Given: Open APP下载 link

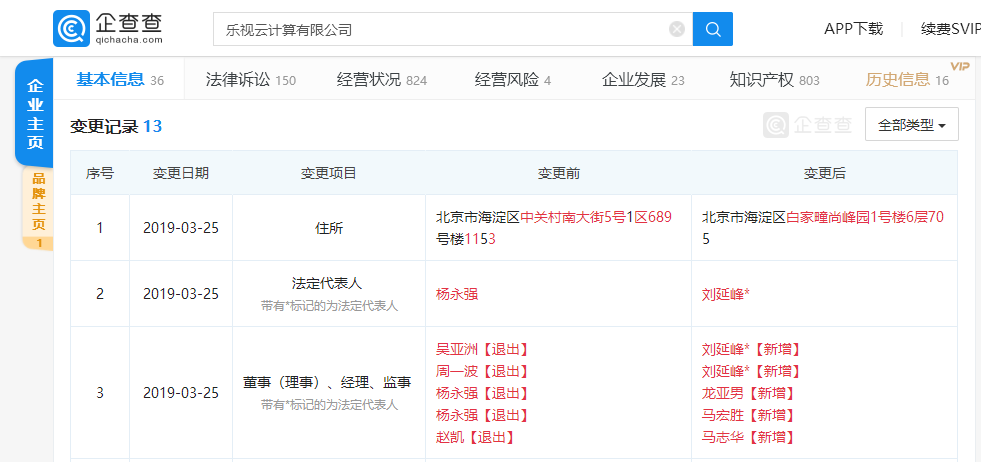Looking at the screenshot, I should (x=853, y=29).
